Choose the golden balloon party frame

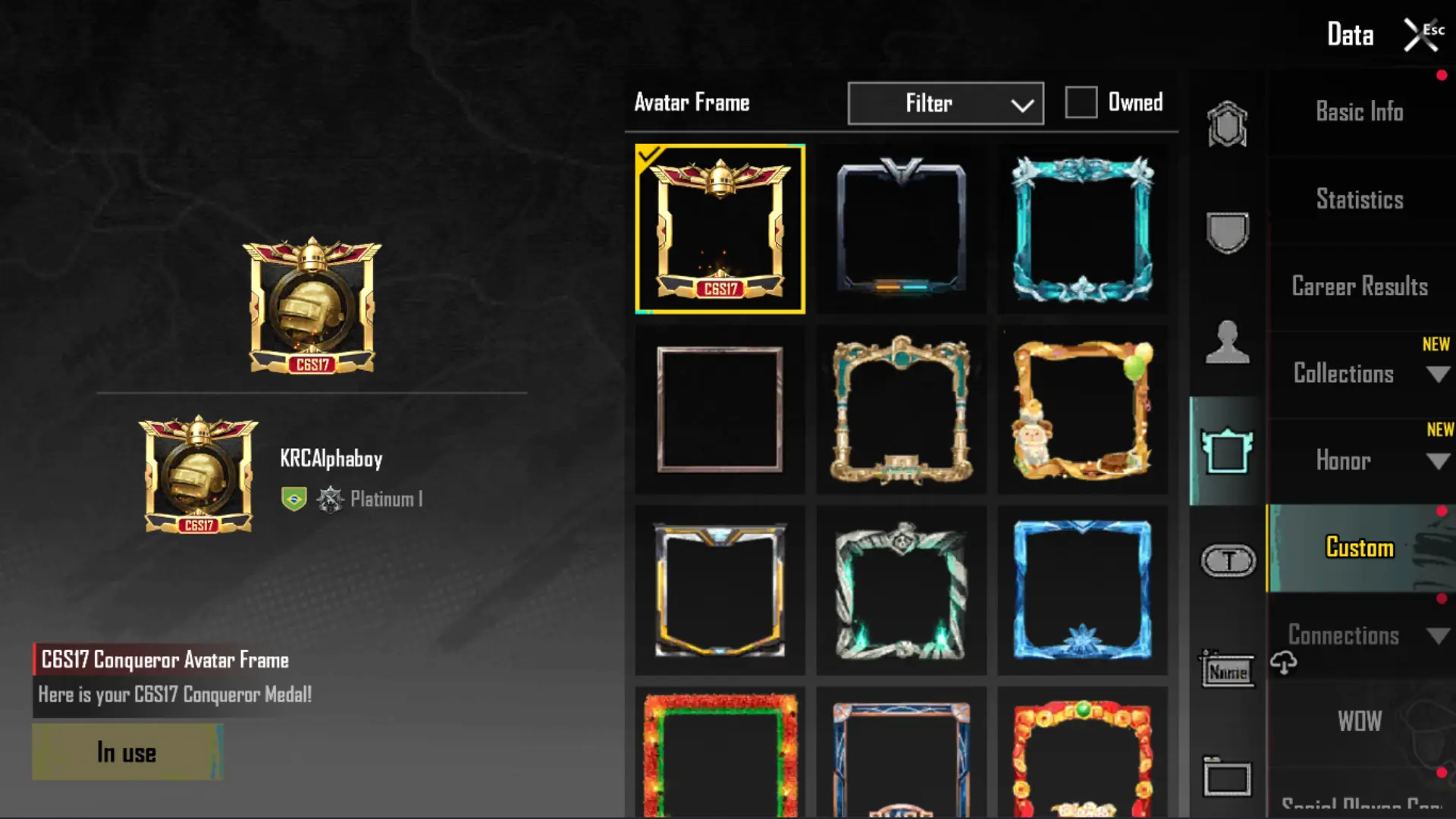(x=1083, y=410)
